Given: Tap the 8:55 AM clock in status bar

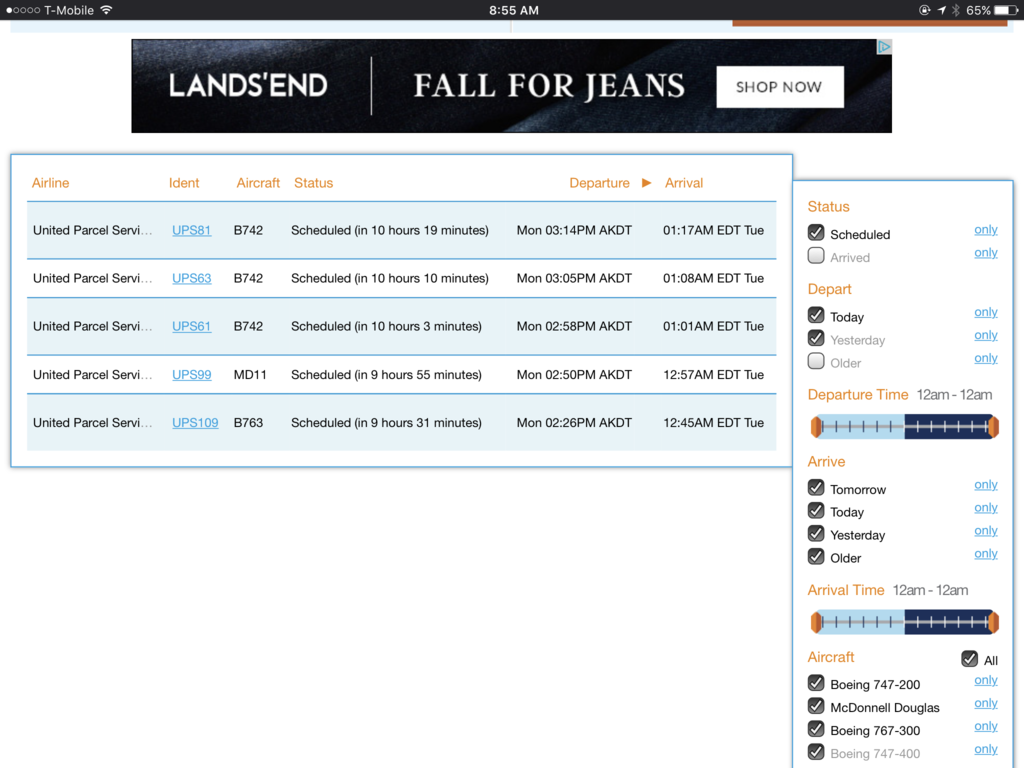Looking at the screenshot, I should pos(514,10).
